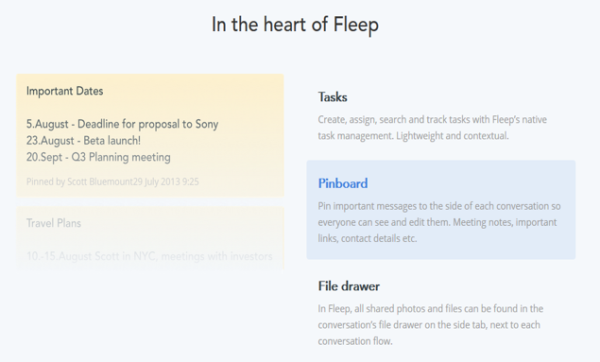Click the 'links, contact details etc.' text
The image size is (600, 362).
(367, 238)
